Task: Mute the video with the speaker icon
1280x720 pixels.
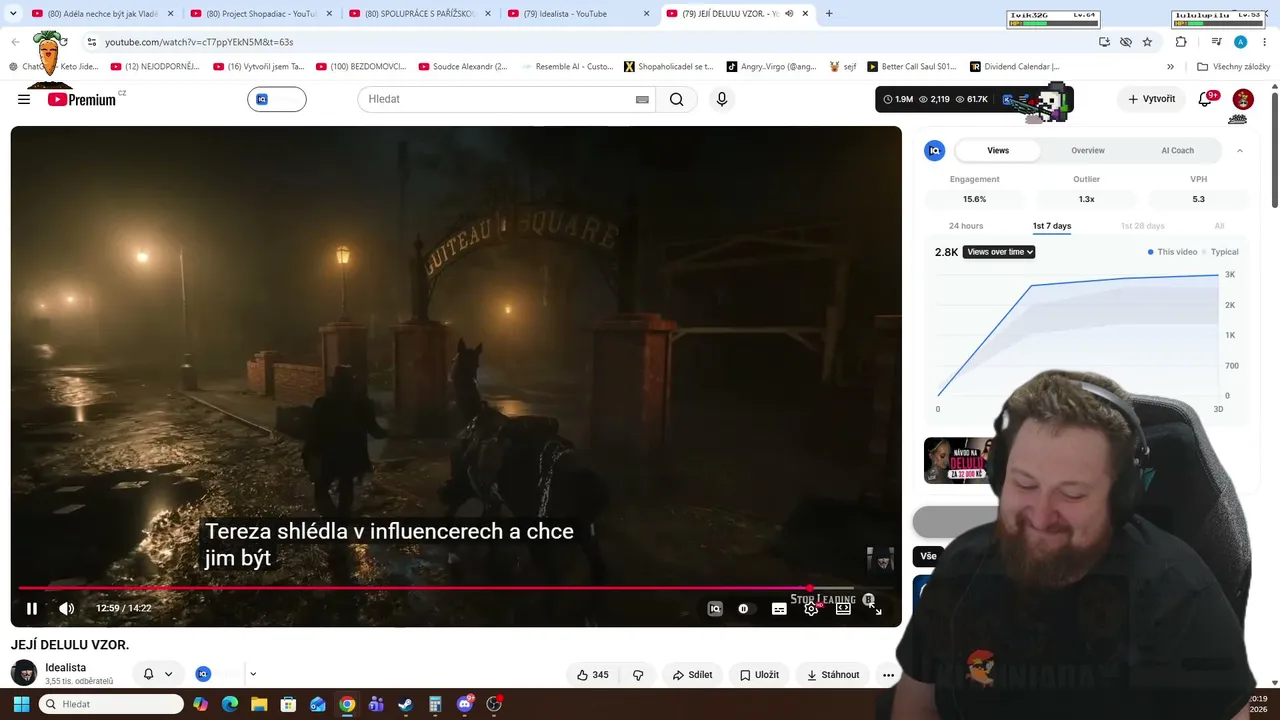Action: click(x=66, y=608)
